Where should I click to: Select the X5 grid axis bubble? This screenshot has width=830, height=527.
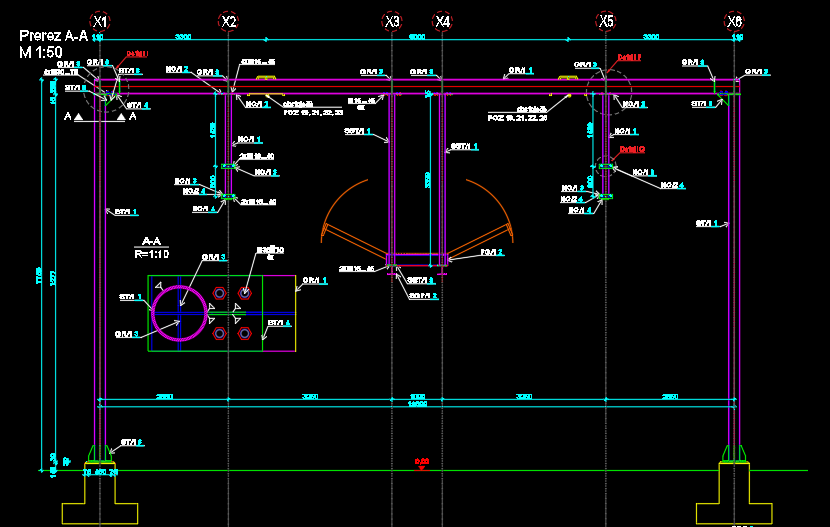point(605,21)
